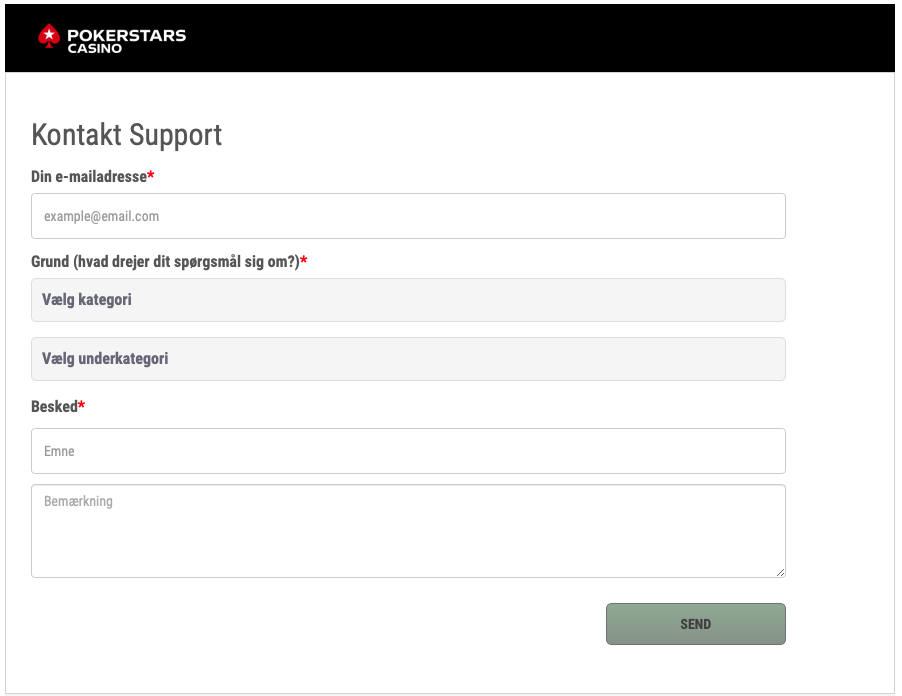Image resolution: width=902 pixels, height=696 pixels.
Task: Focus the Bemærkning message textarea
Action: click(408, 531)
